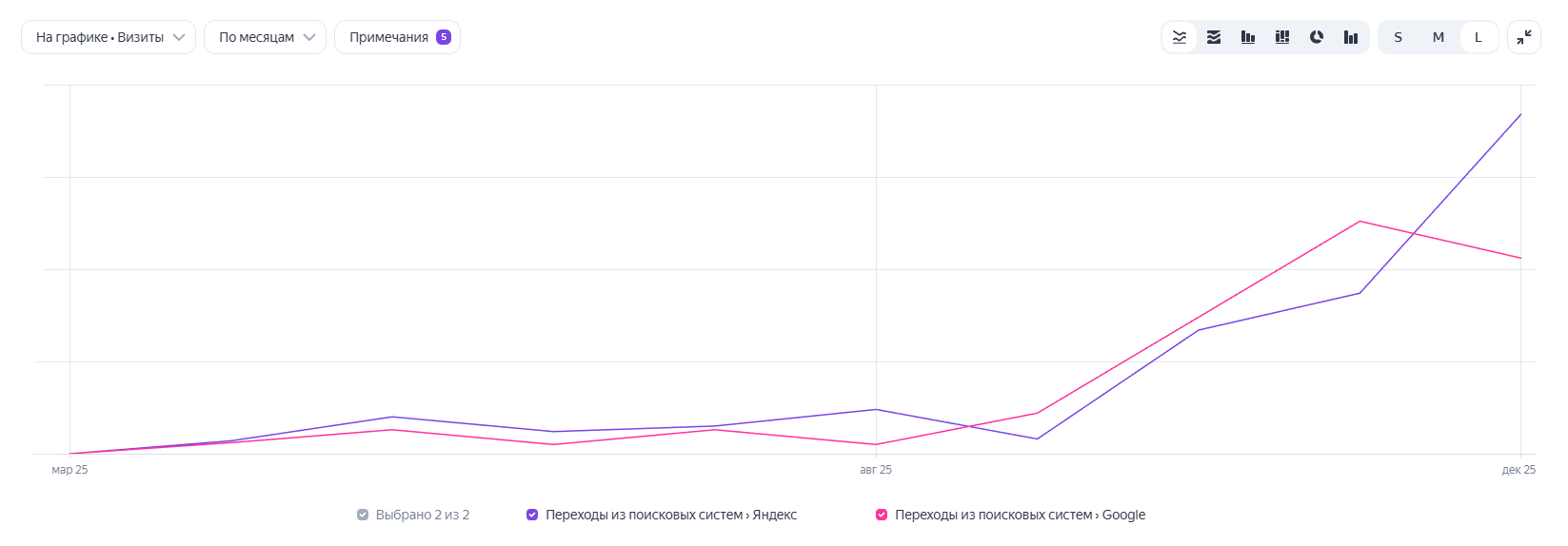This screenshot has height=546, width=1568.
Task: Open the 'На графике • Визиты' dropdown
Action: point(109,37)
